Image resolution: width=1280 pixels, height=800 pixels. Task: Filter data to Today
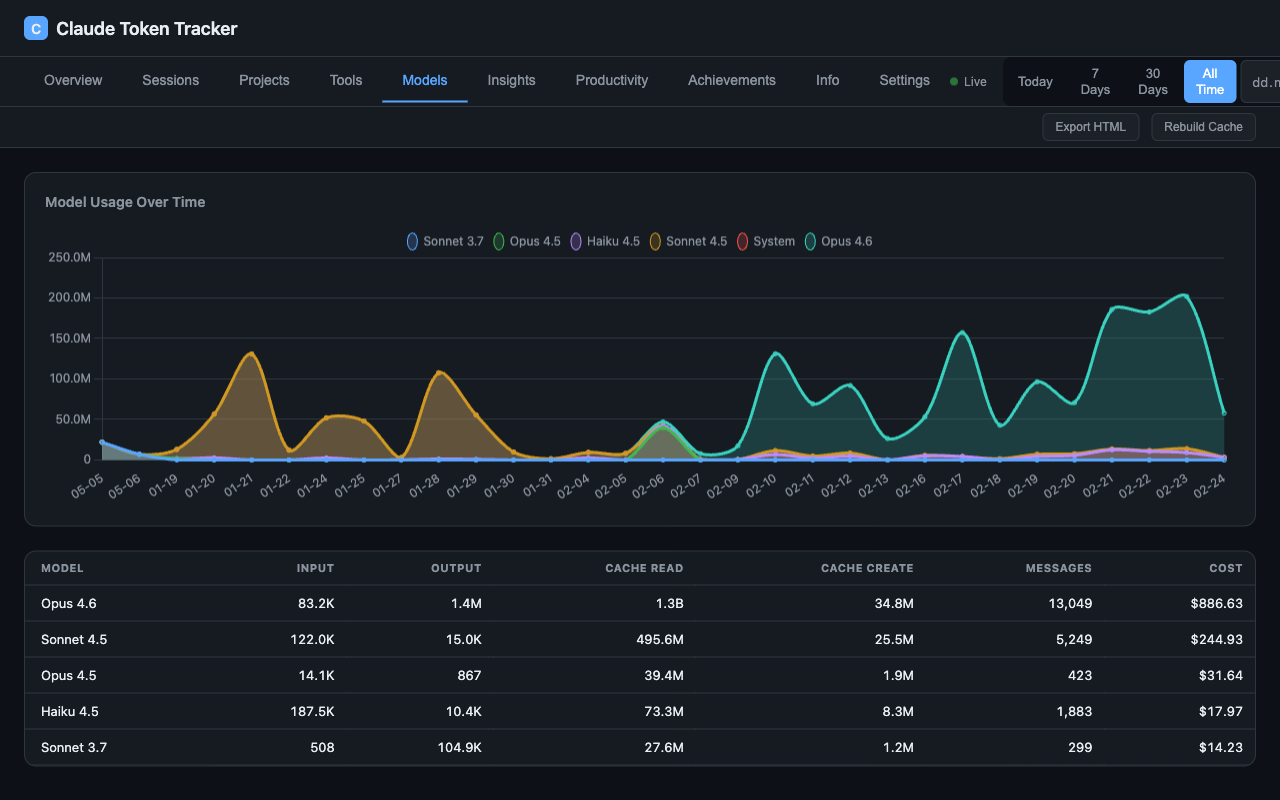coord(1035,81)
